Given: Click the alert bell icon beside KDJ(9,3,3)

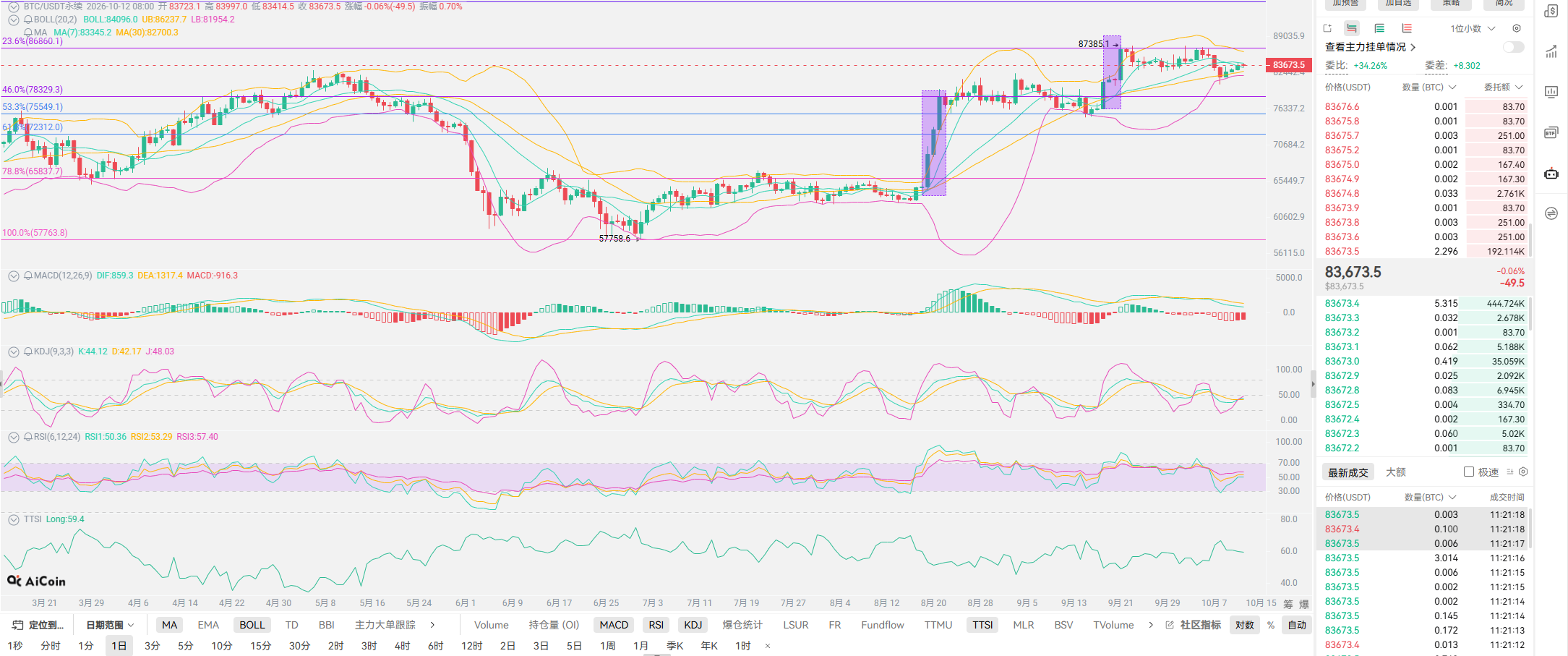Looking at the screenshot, I should tap(28, 352).
